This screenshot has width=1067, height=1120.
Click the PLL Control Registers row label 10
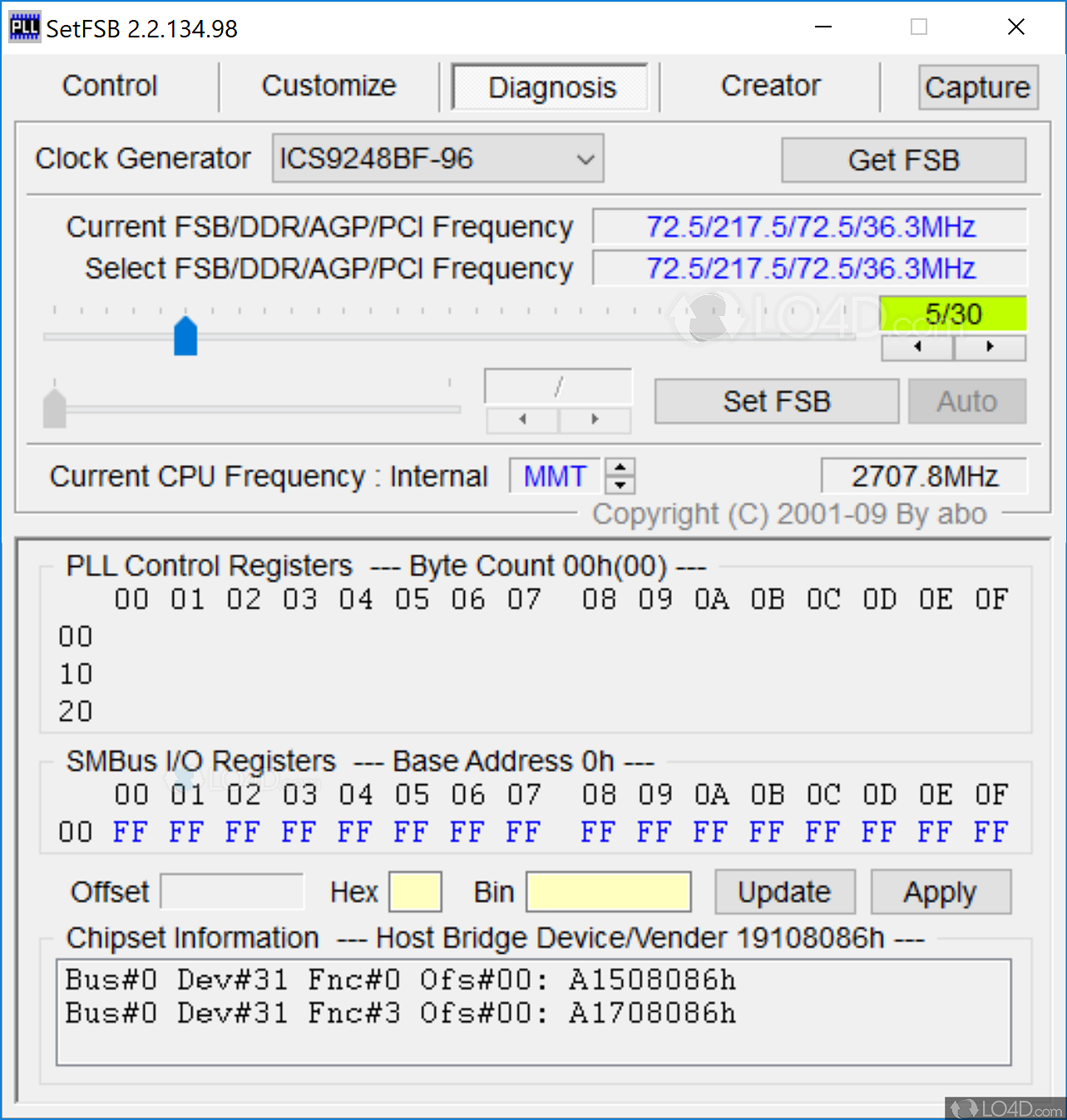click(76, 673)
